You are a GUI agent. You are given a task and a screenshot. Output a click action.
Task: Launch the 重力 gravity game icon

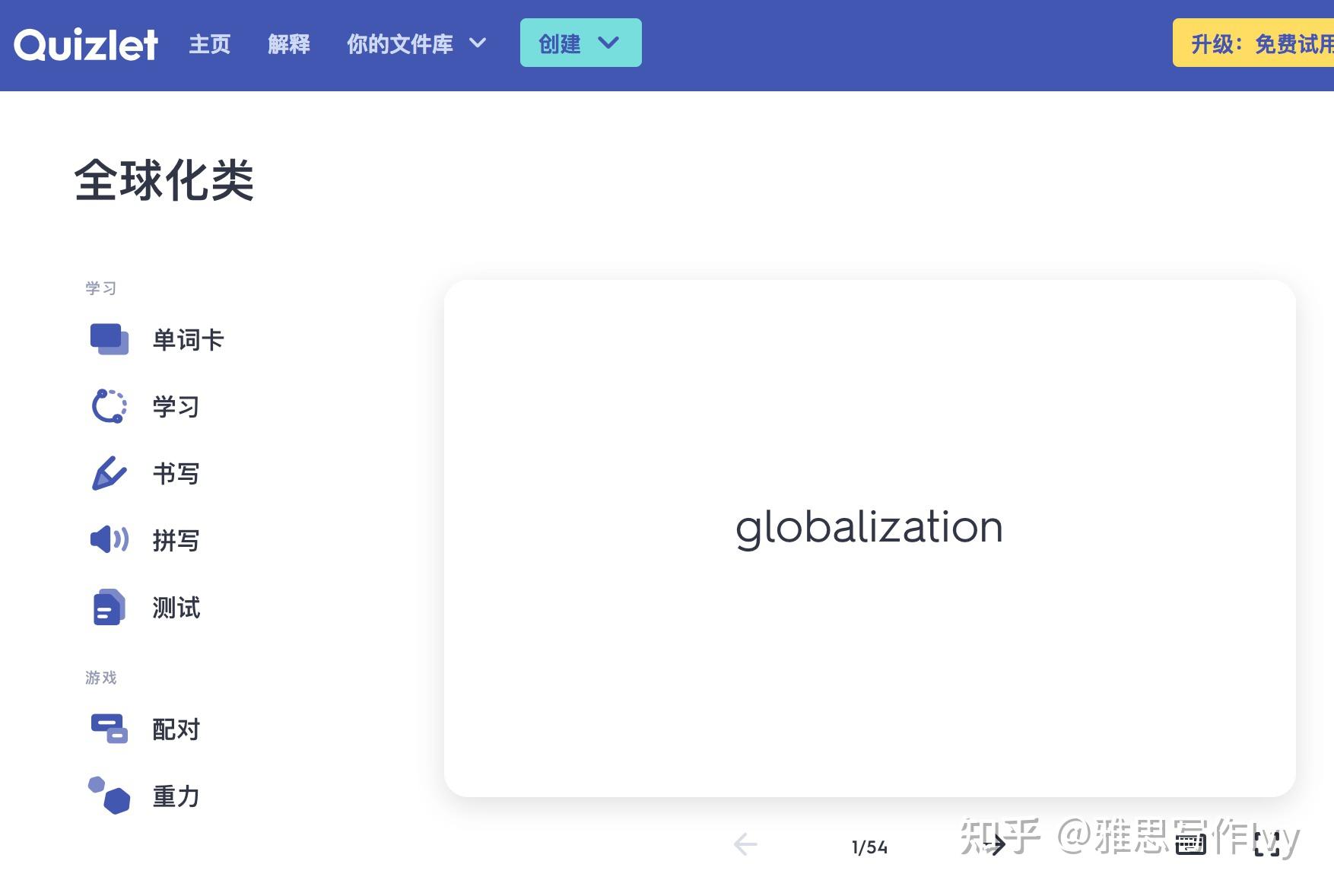[109, 795]
